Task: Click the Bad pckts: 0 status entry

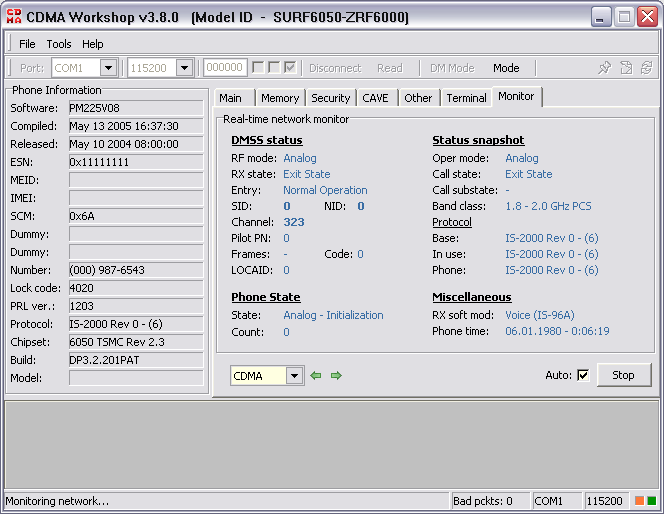Action: pos(490,501)
